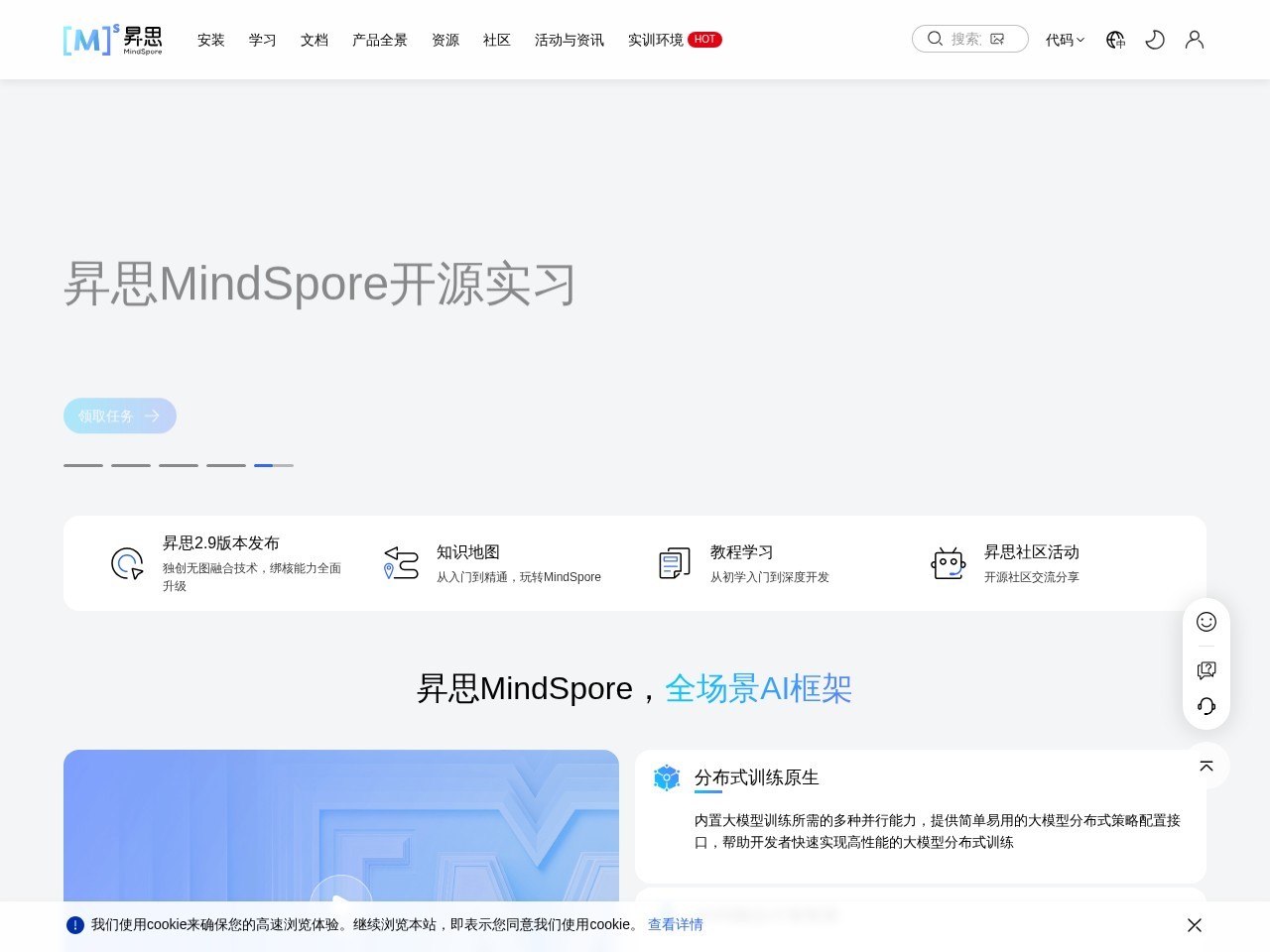Close the cookie notice banner
This screenshot has width=1270, height=952.
point(1195,925)
